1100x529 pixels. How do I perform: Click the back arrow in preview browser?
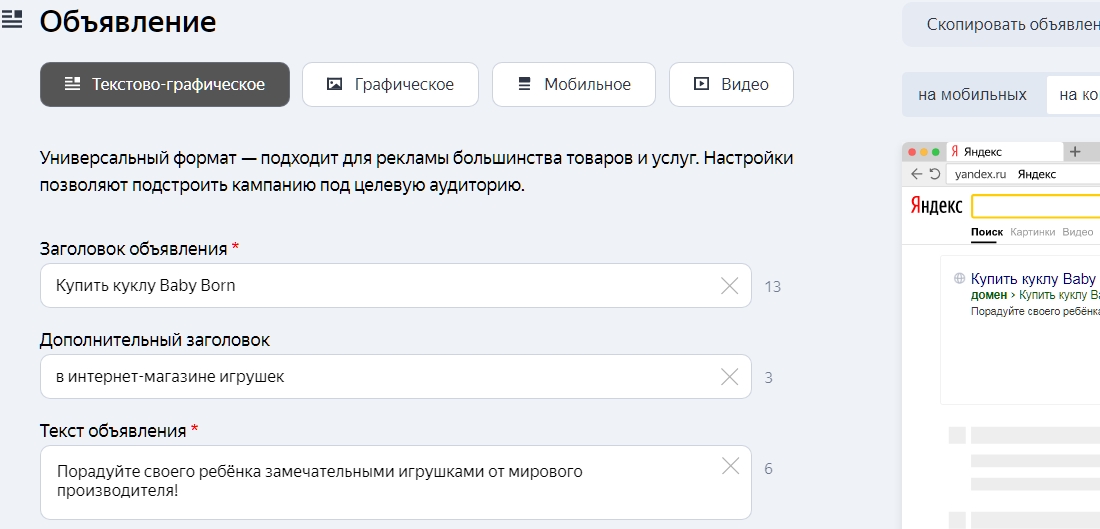pyautogui.click(x=916, y=174)
